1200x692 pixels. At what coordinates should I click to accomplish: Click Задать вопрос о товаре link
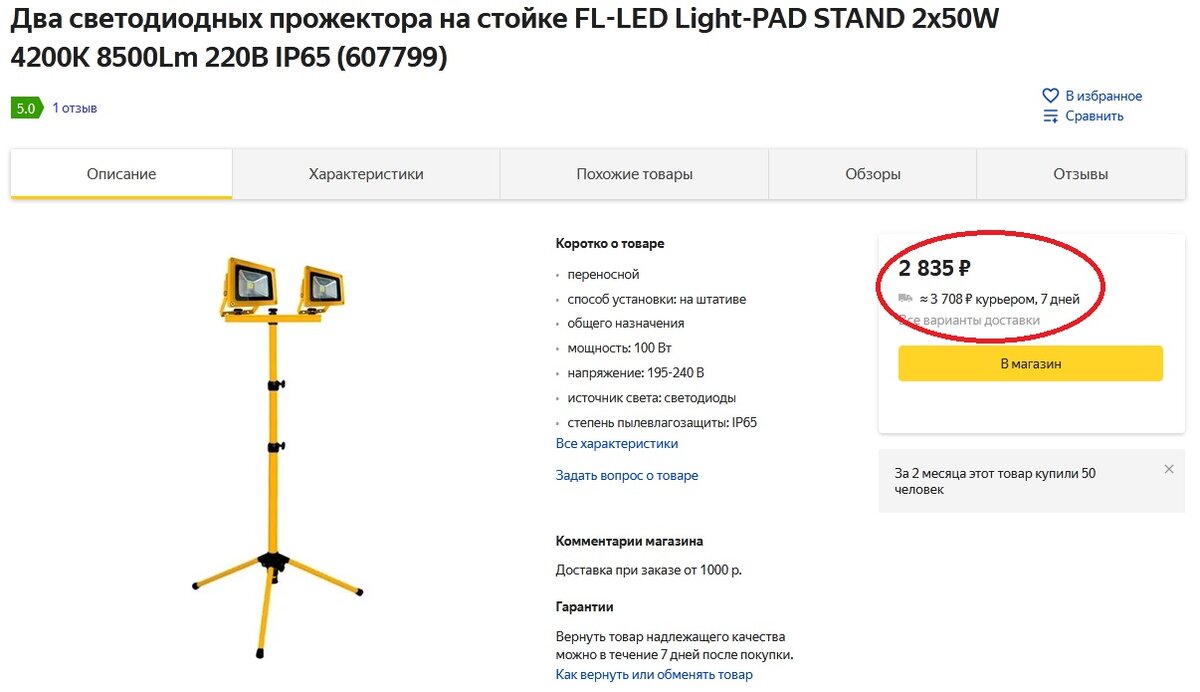click(627, 475)
